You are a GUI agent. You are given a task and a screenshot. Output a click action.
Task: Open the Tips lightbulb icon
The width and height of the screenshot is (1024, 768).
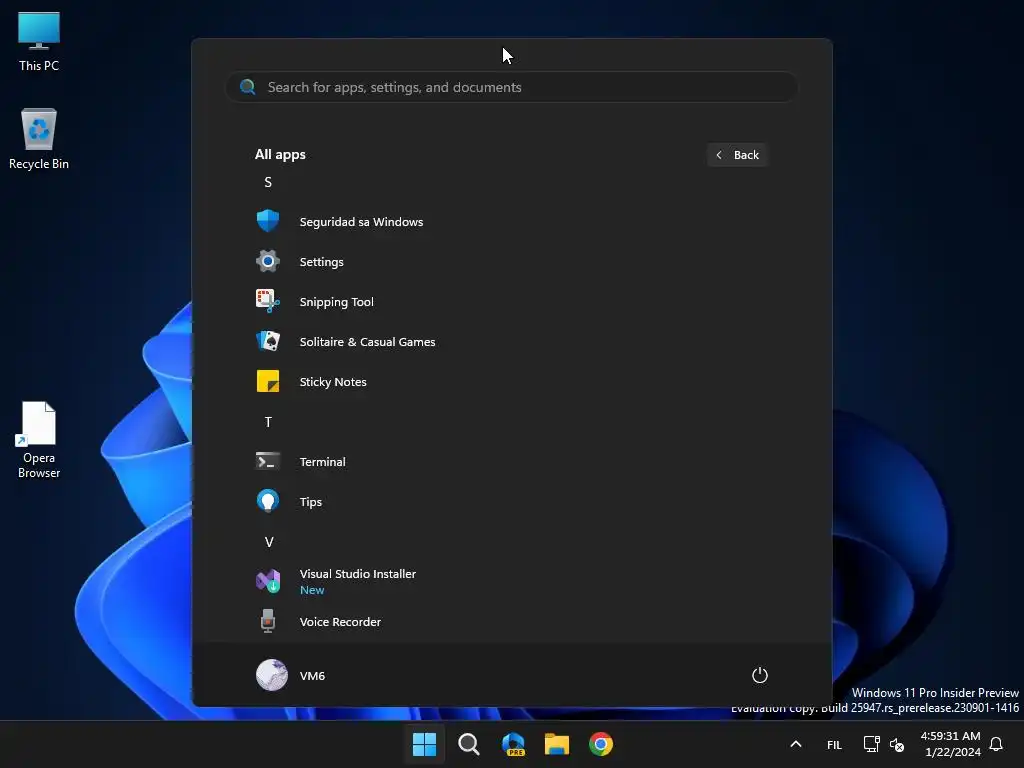tap(268, 501)
